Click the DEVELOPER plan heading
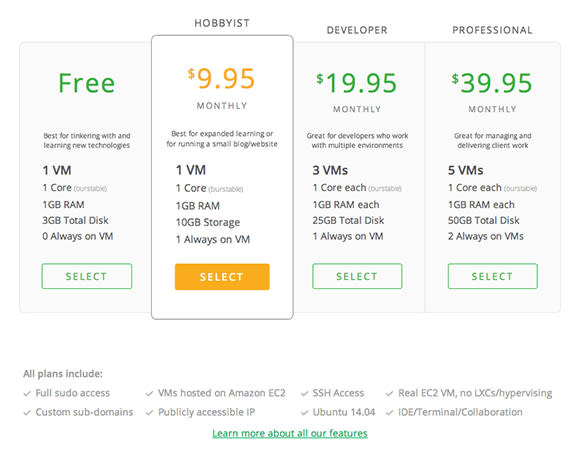580x458 pixels. (357, 30)
